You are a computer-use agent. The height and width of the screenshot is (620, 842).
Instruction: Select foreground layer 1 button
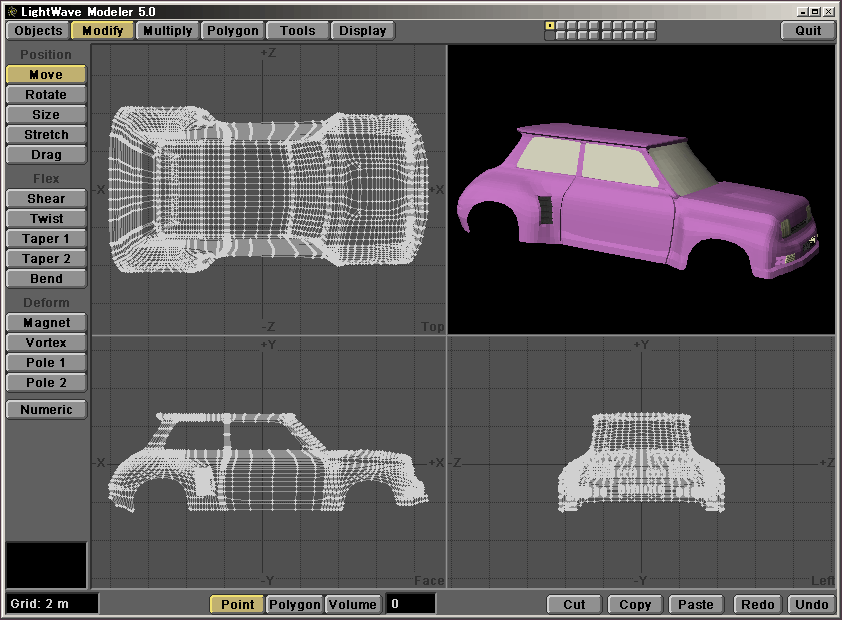click(x=549, y=25)
